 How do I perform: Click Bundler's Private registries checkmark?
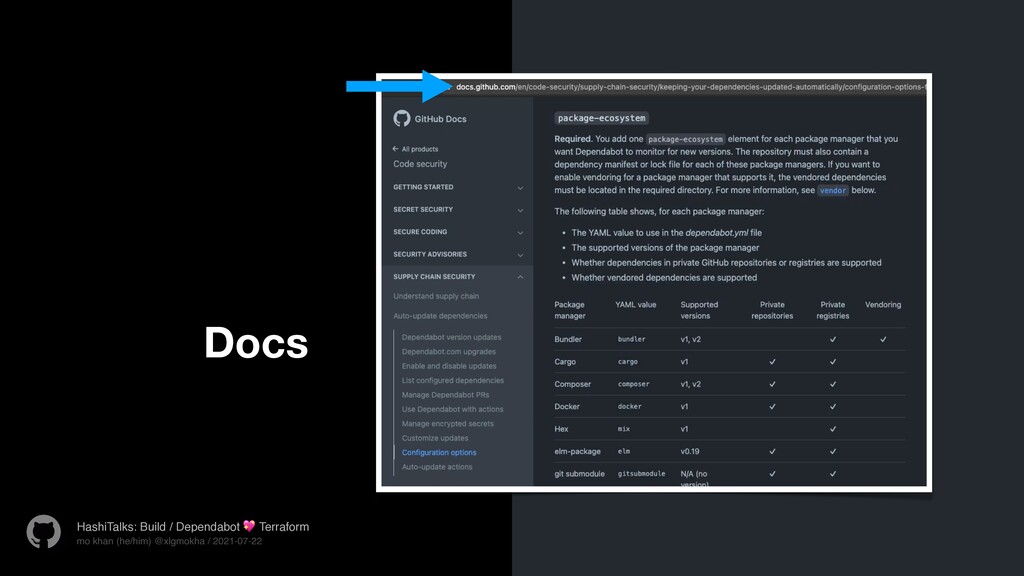coord(833,339)
